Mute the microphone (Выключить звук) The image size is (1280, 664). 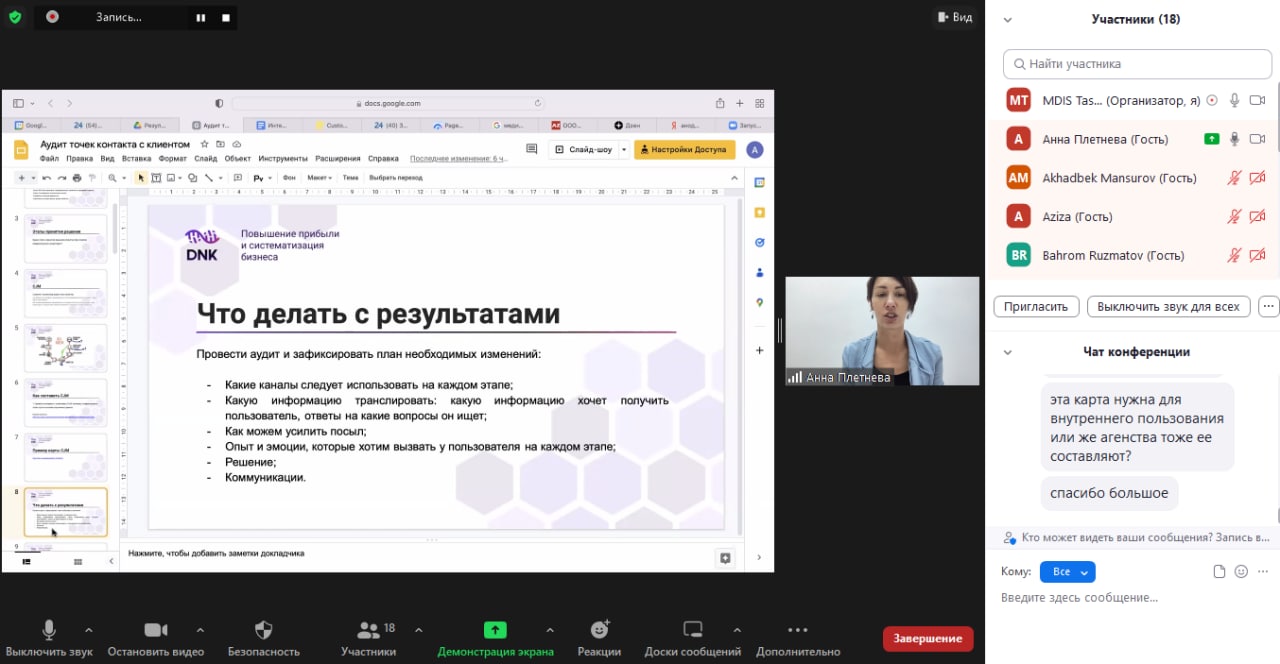click(x=48, y=630)
